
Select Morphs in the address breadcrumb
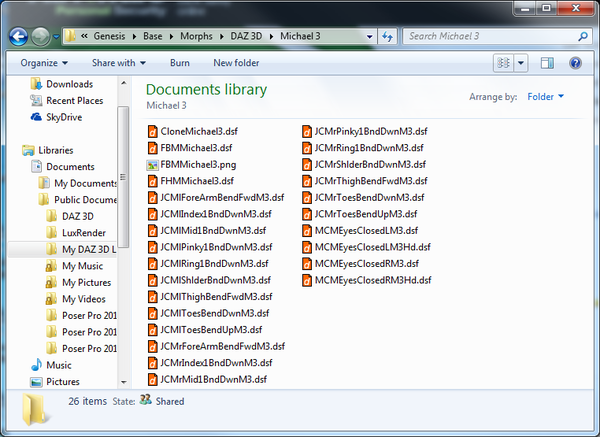196,36
